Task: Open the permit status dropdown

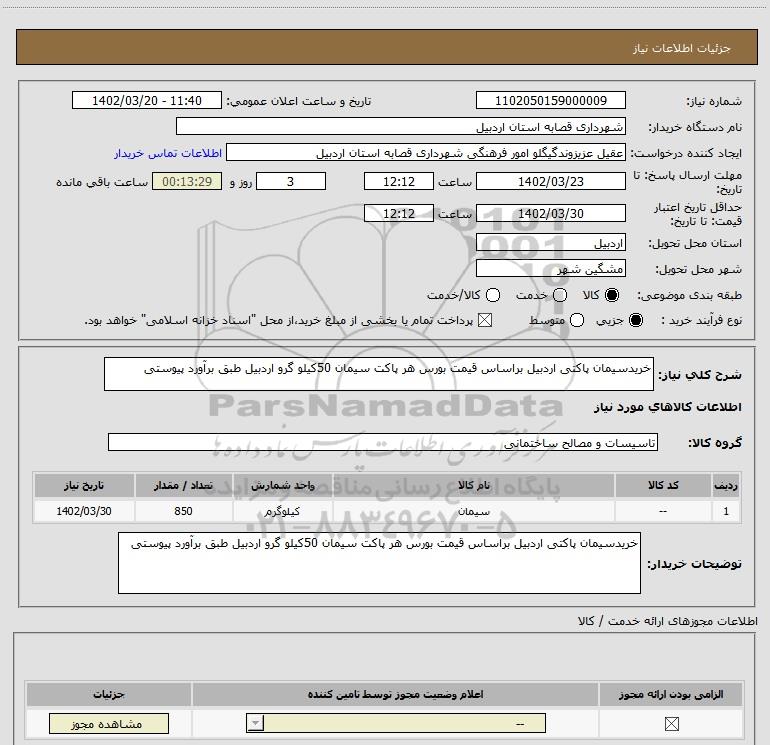Action: 396,723
